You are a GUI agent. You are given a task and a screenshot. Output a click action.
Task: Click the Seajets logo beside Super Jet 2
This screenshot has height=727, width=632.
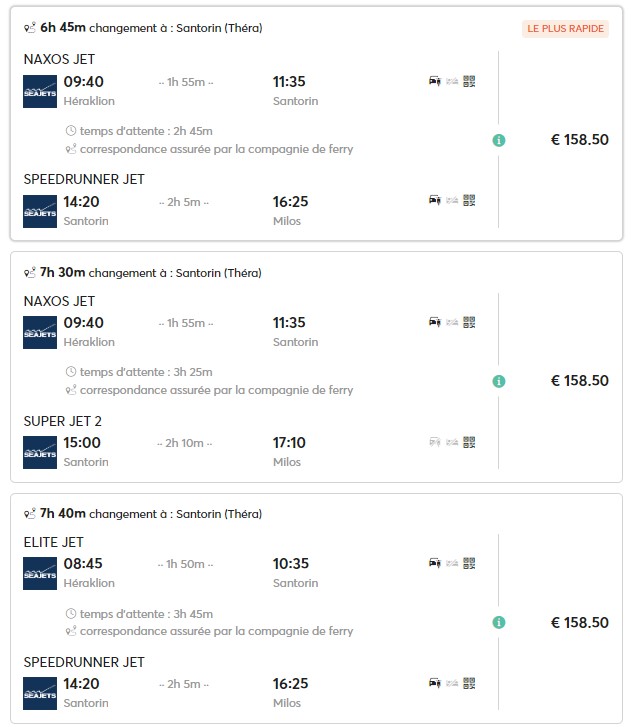pyautogui.click(x=40, y=452)
